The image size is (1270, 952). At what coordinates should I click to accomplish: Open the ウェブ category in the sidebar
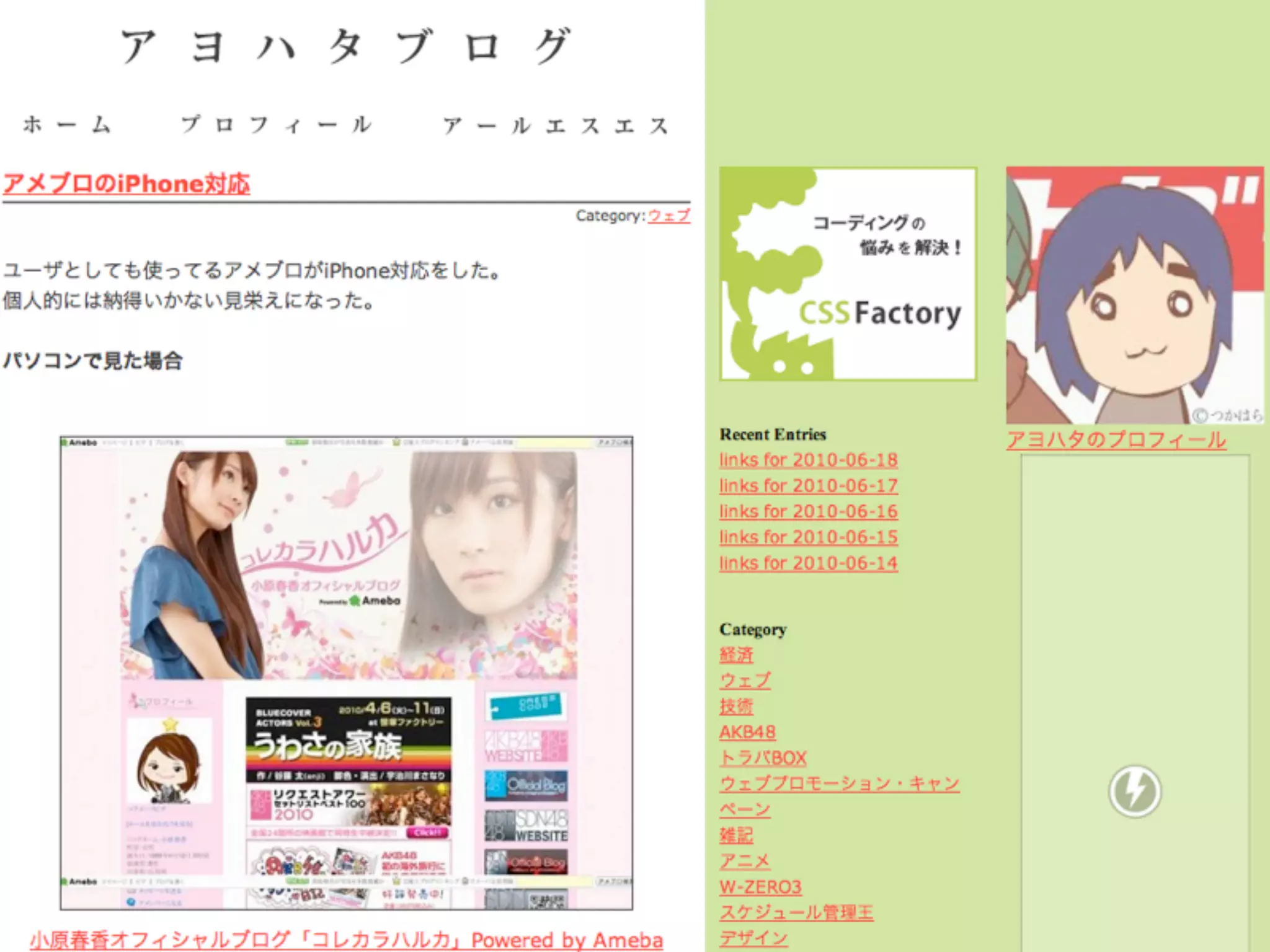(x=745, y=681)
